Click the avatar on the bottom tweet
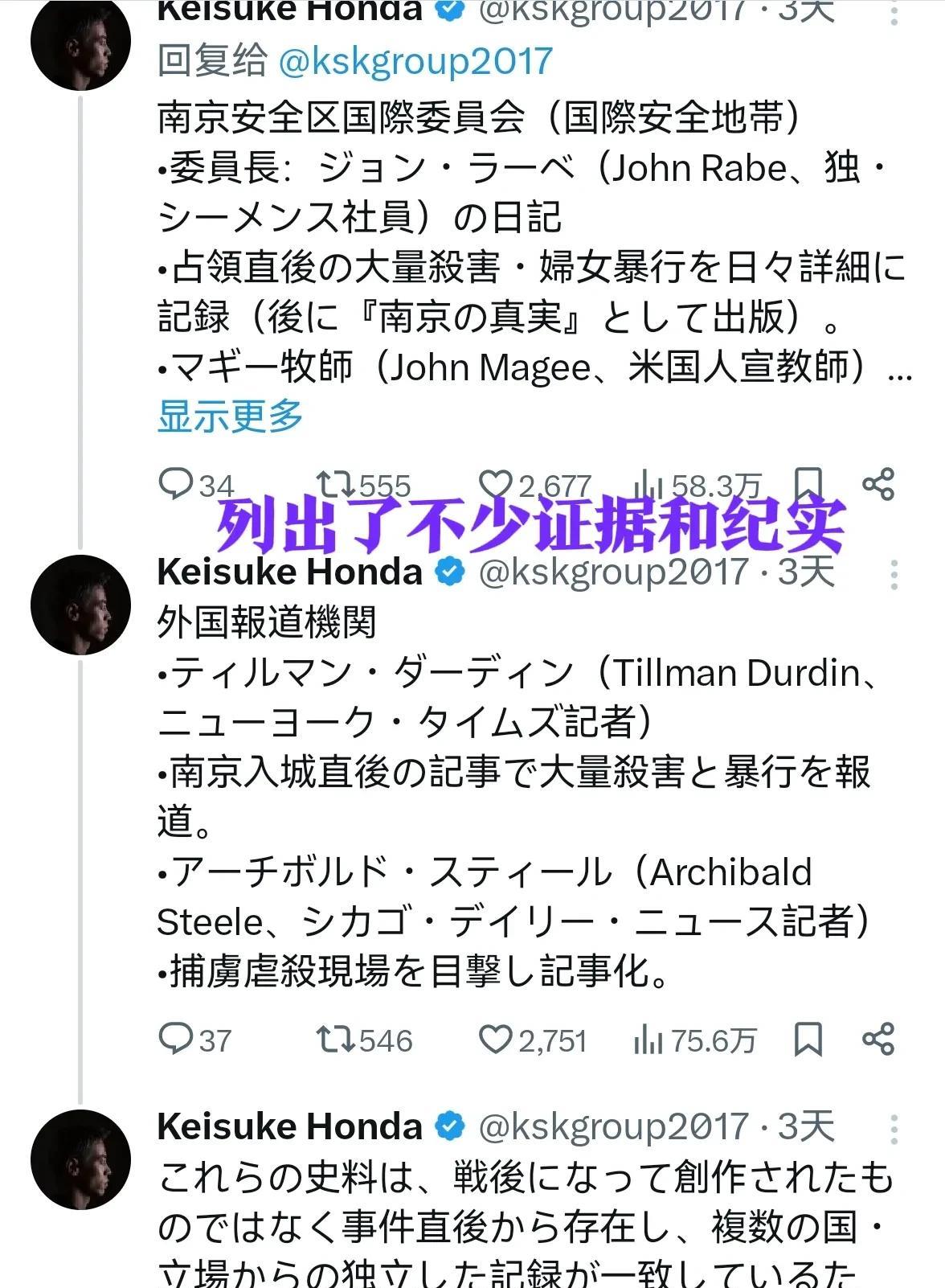 tap(80, 1159)
